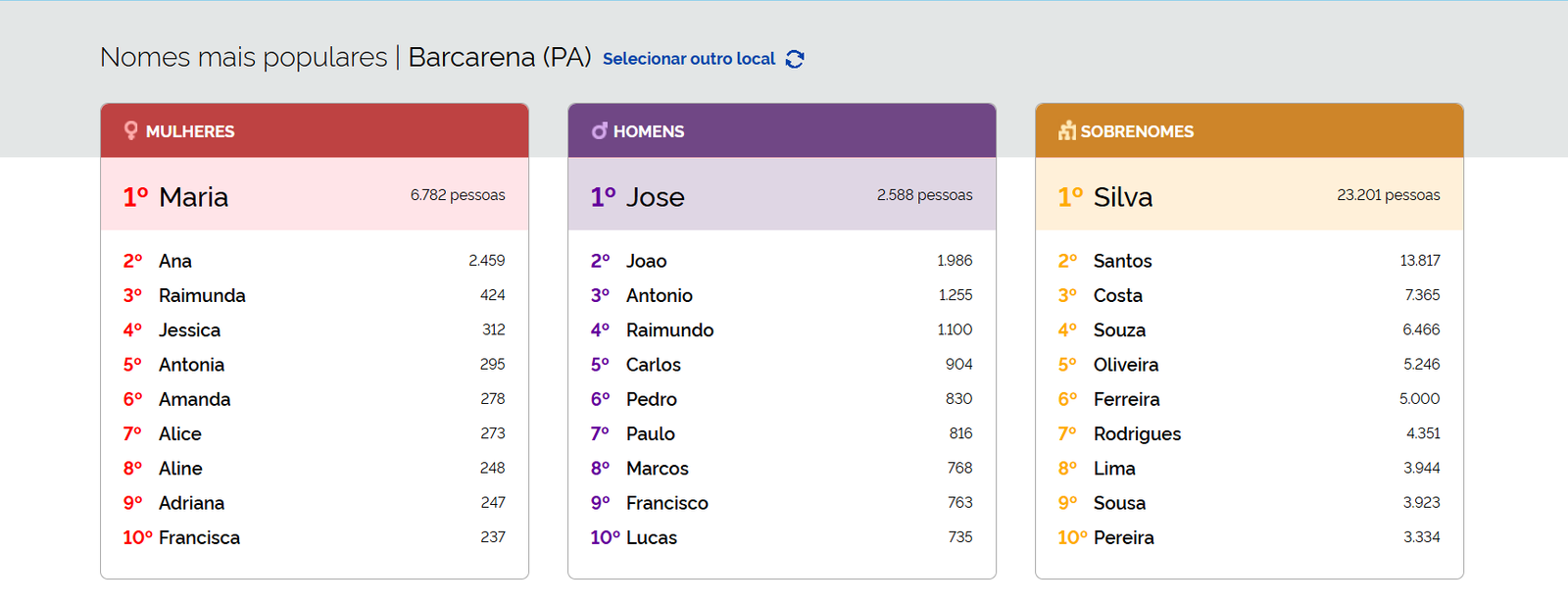
Task: Click the surname Rodrigues entry
Action: click(1137, 433)
